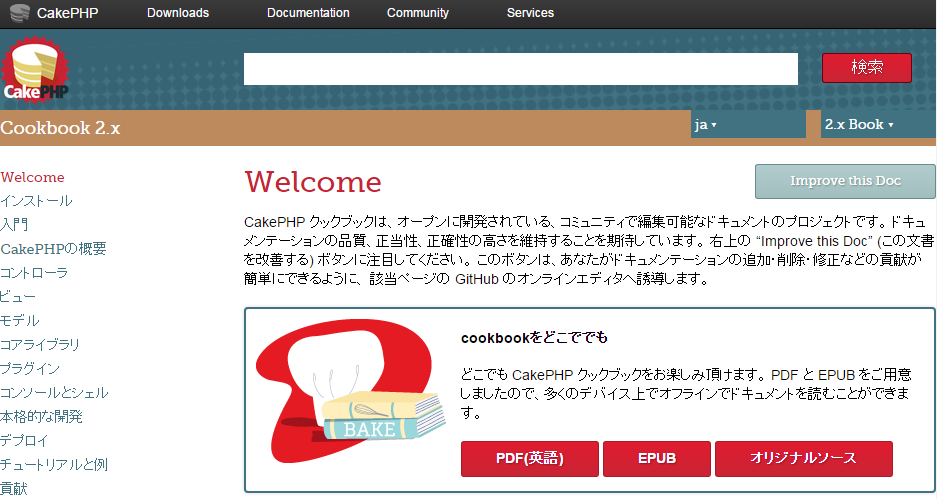This screenshot has height=499, width=937.
Task: Focus the search input field
Action: (x=520, y=69)
